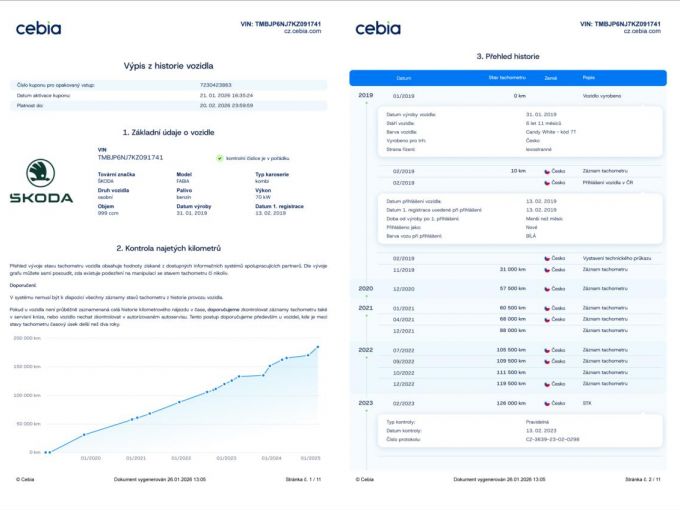680x510 pixels.
Task: Click the Czech flag in the 02/2023 STK row
Action: pos(547,404)
